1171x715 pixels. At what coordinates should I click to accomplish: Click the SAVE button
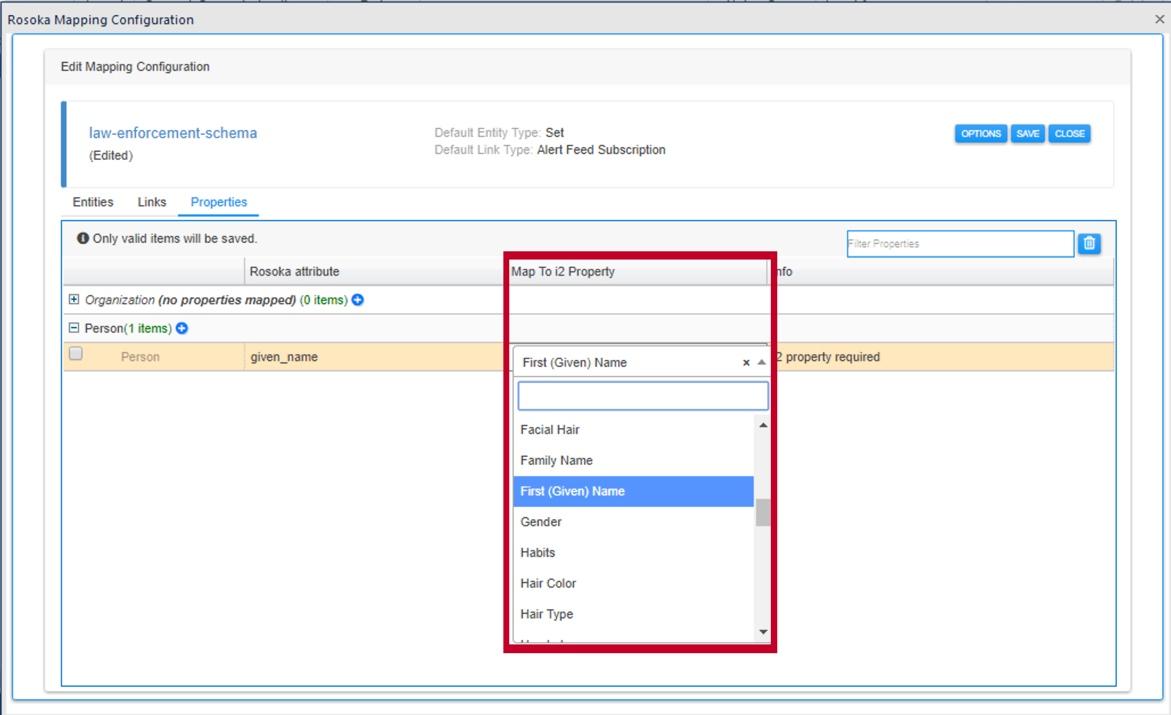click(x=1027, y=134)
